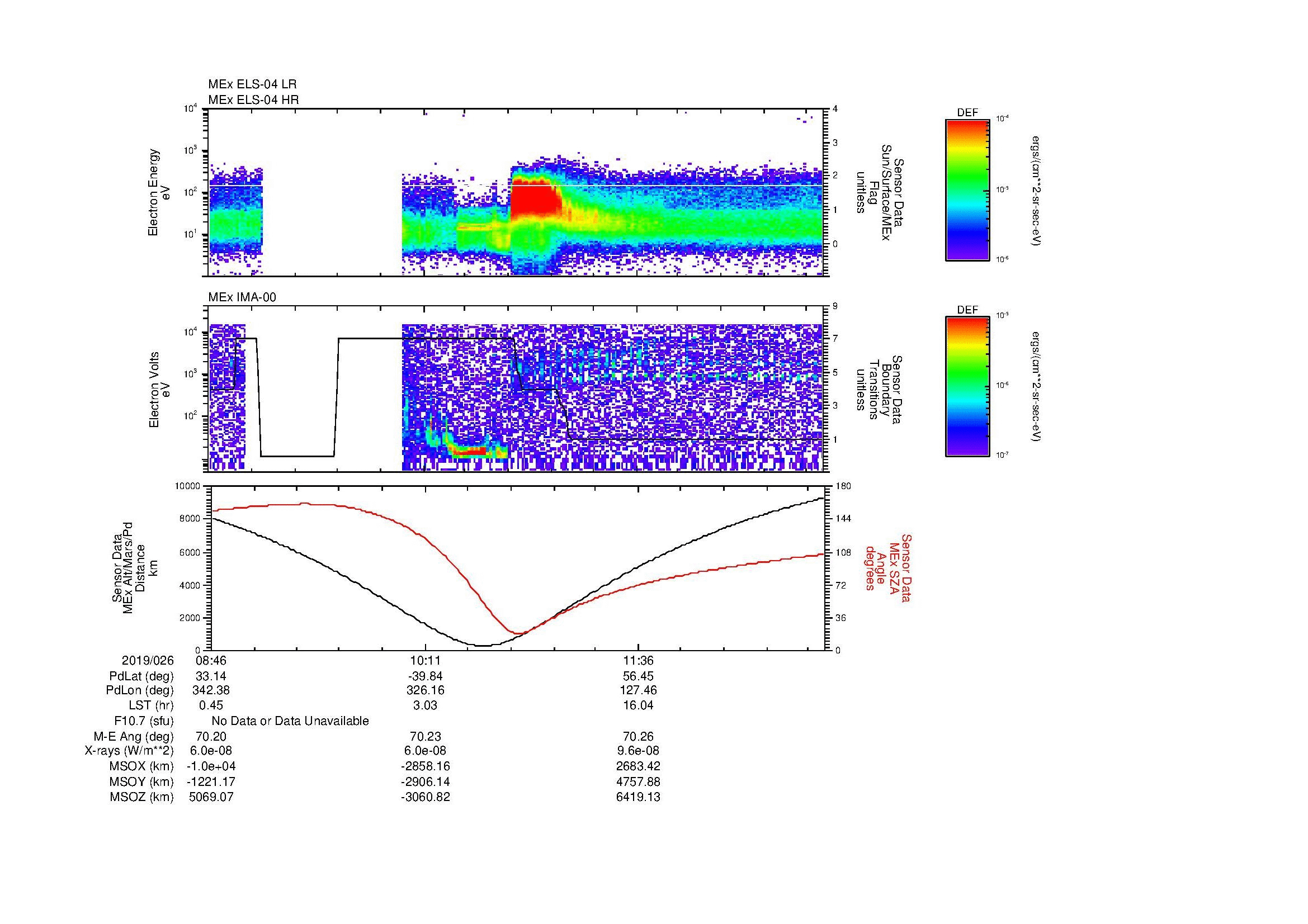This screenshot has width=1308, height=924.
Task: Click the LST value '16.04'
Action: (639, 705)
